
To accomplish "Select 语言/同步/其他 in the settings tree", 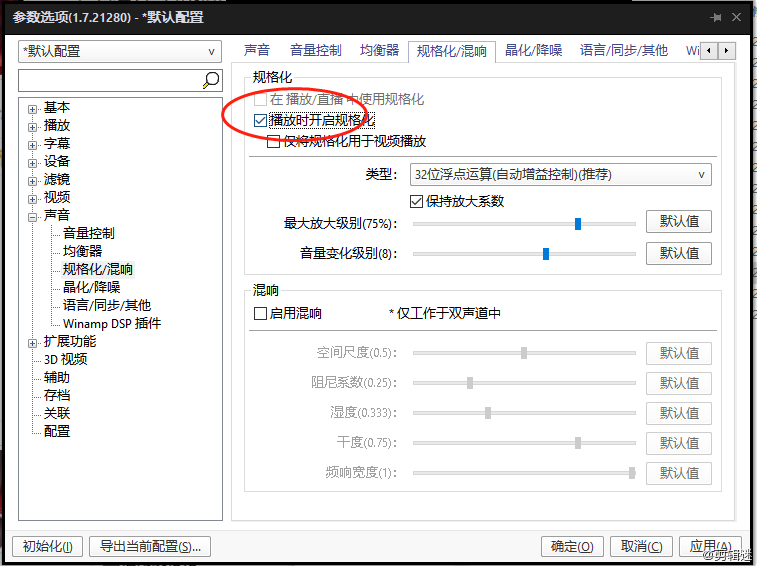I will [107, 305].
